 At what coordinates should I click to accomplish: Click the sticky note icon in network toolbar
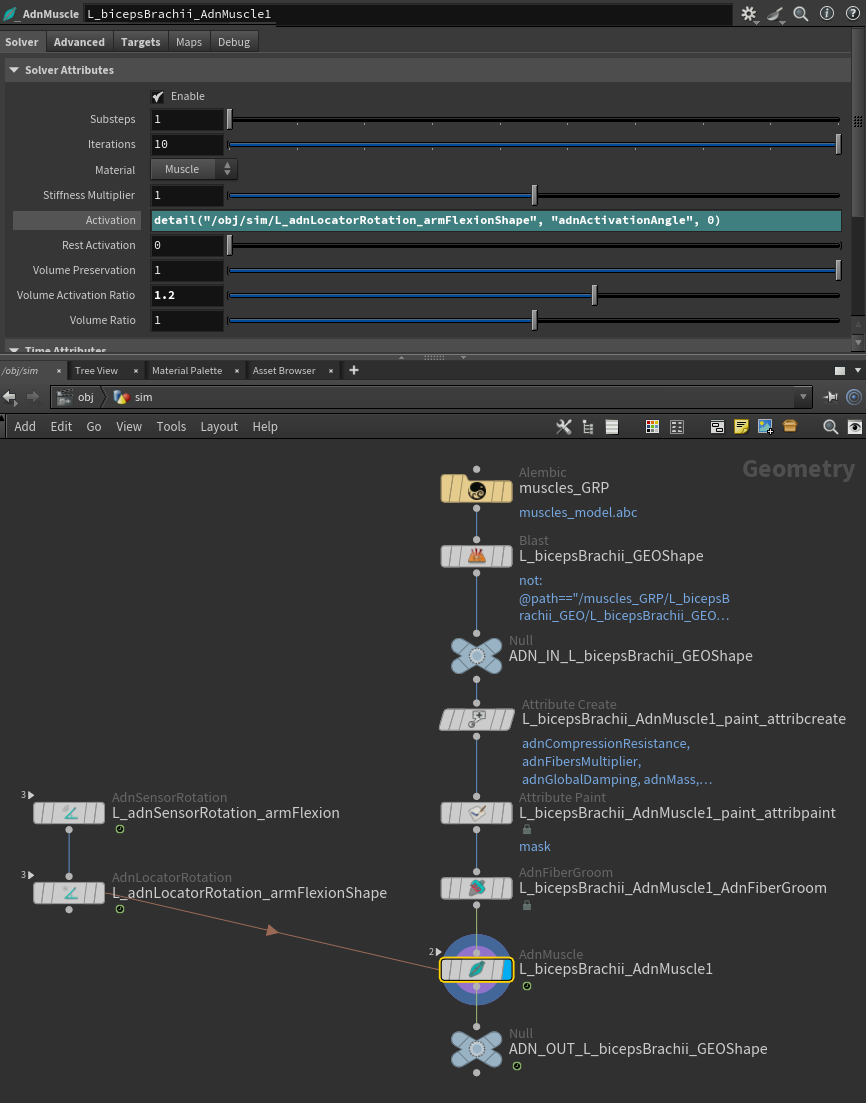[x=741, y=426]
